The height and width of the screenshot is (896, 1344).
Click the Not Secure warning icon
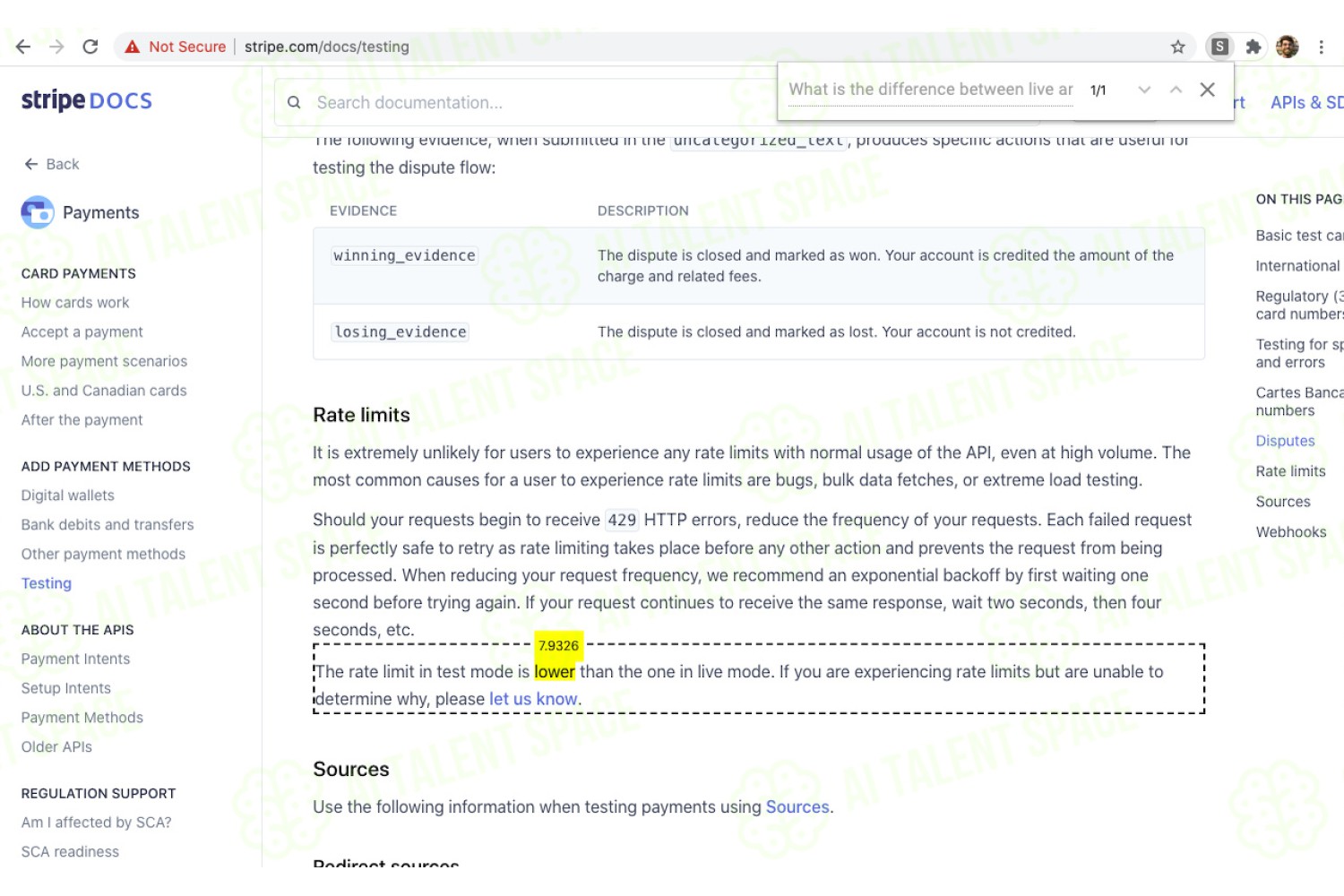pyautogui.click(x=133, y=47)
